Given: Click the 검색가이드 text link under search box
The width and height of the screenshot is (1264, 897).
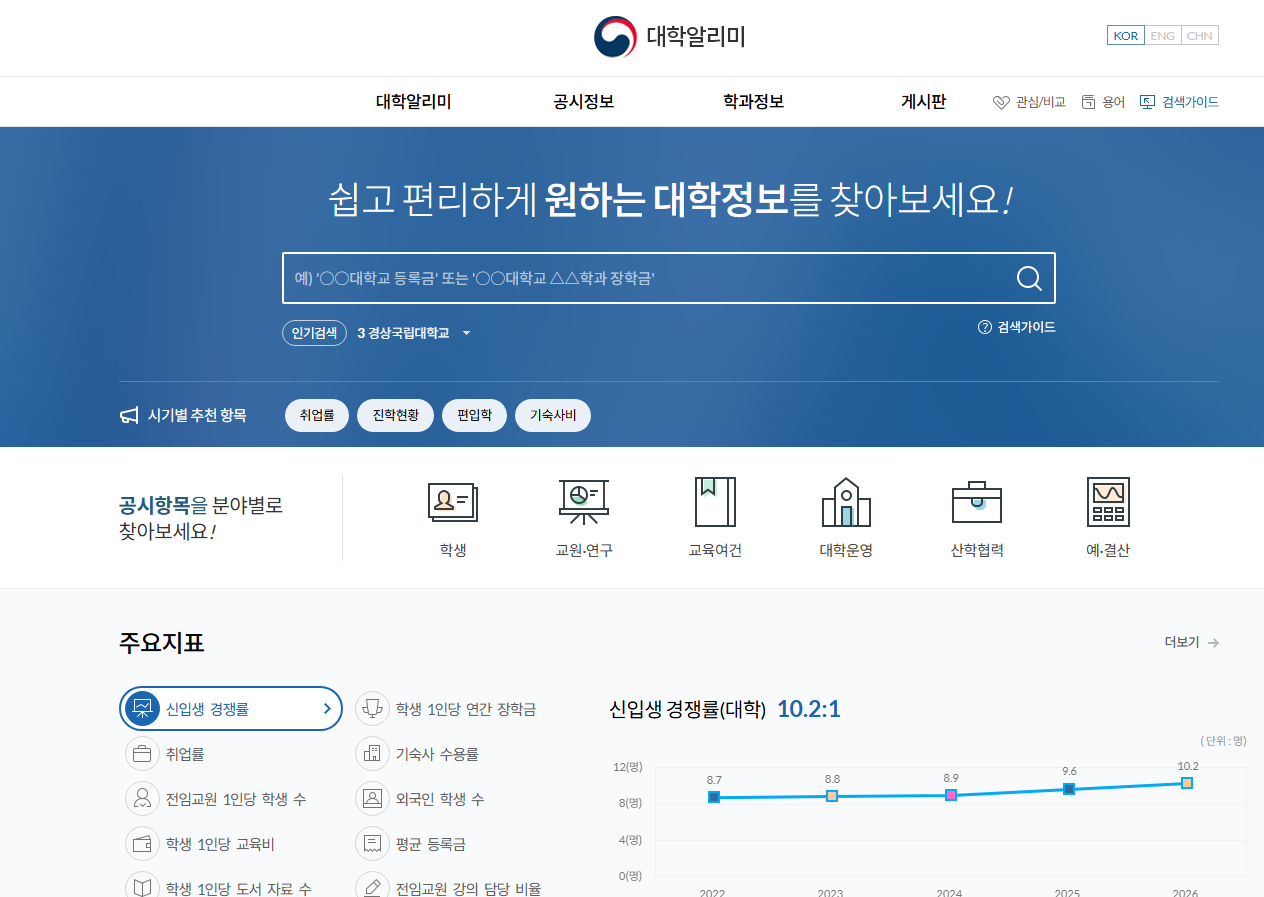Looking at the screenshot, I should coord(1026,327).
